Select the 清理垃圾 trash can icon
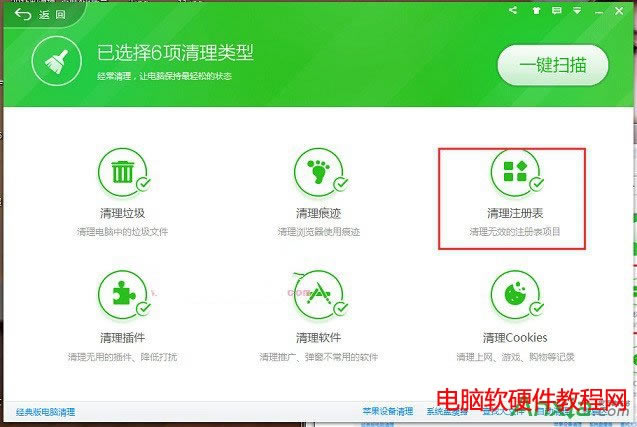 [x=122, y=172]
